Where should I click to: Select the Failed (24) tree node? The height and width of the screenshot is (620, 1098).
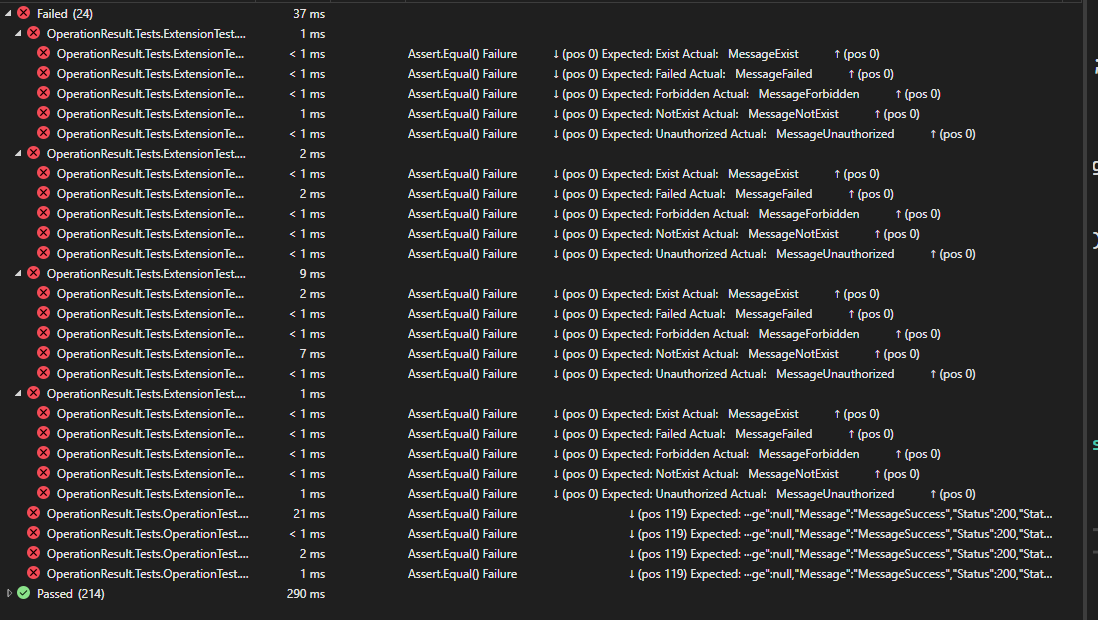[x=62, y=13]
